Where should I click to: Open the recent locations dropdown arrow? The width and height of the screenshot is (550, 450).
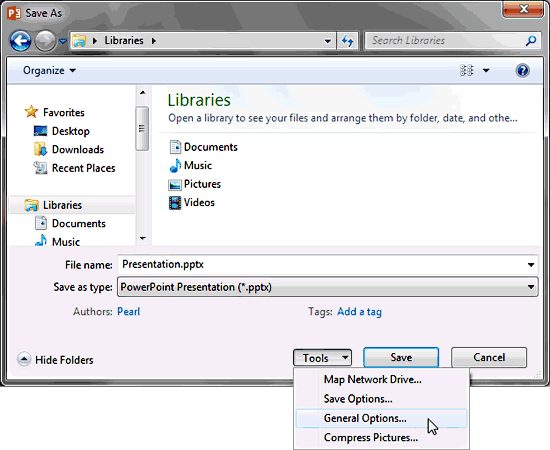tap(63, 41)
